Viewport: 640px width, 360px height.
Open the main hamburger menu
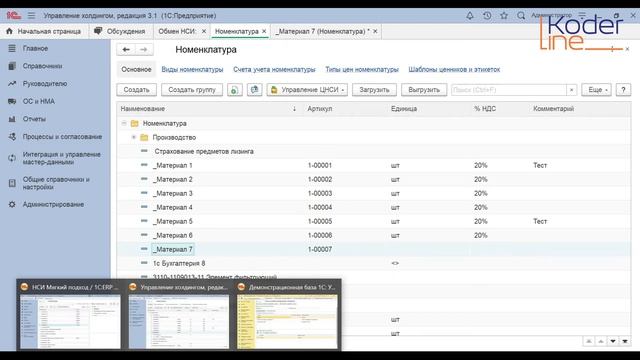coord(31,16)
